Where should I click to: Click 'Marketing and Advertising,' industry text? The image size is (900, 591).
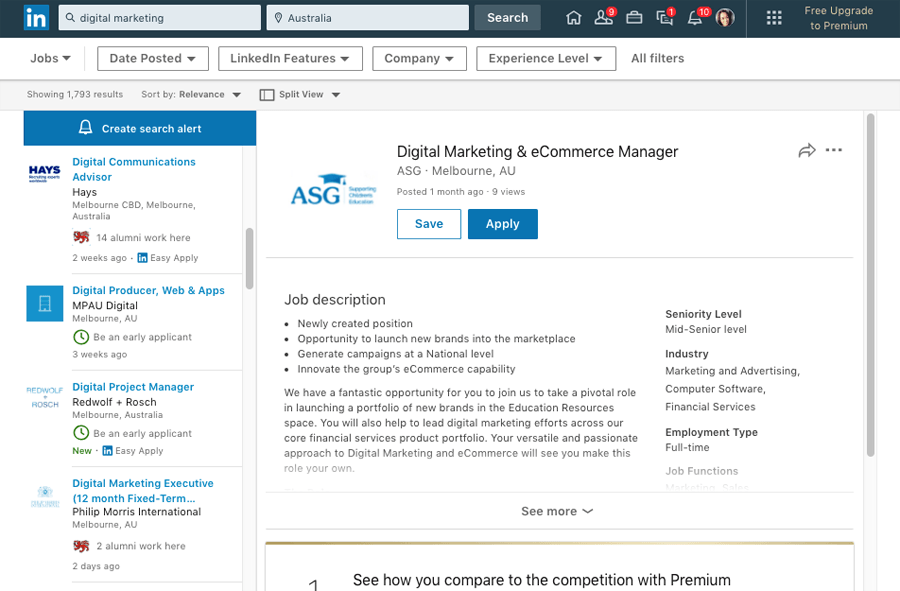732,371
